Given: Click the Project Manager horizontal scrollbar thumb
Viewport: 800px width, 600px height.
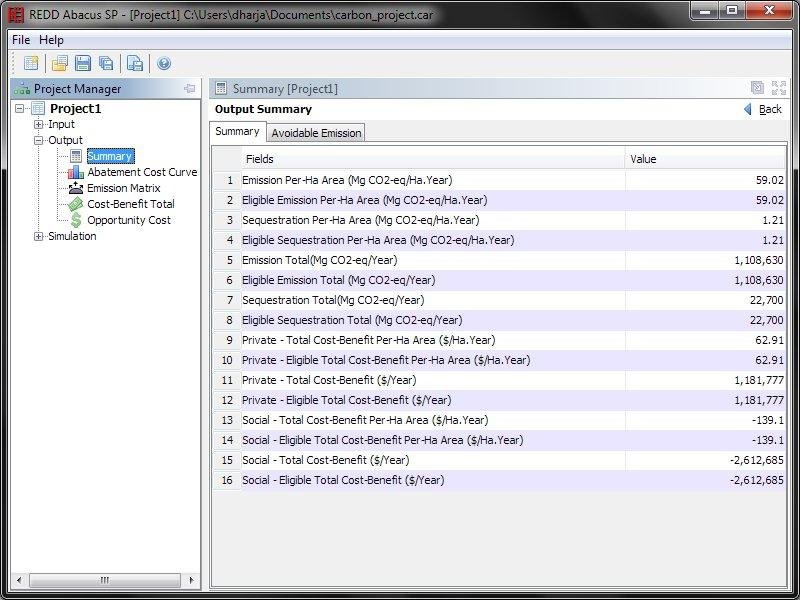Looking at the screenshot, I should pos(105,580).
